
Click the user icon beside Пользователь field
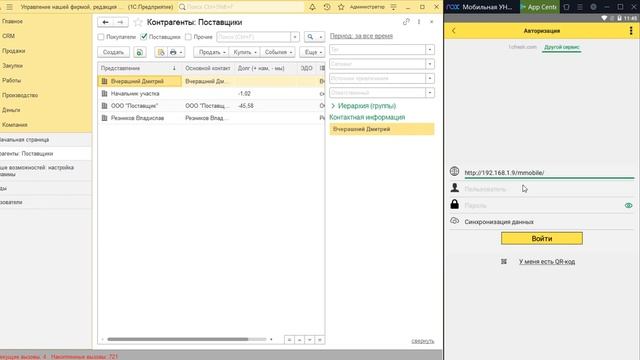point(454,188)
